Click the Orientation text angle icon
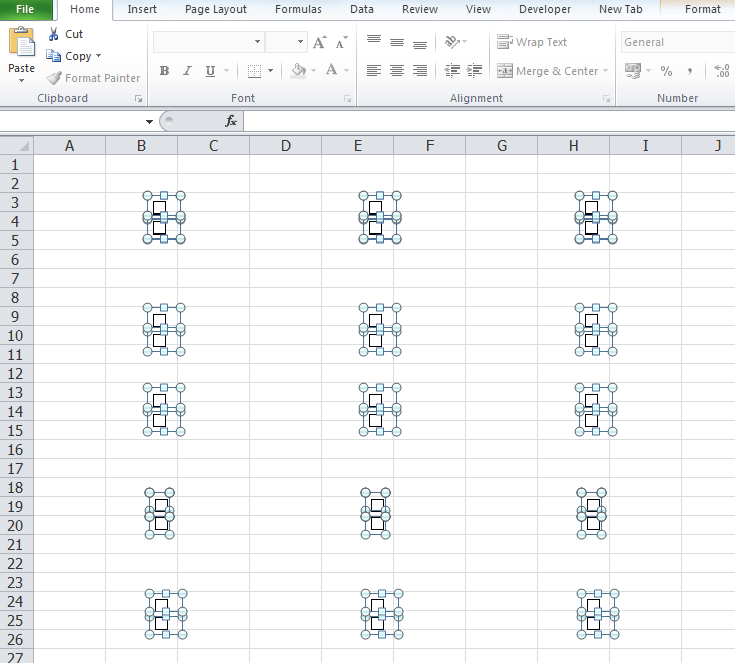The height and width of the screenshot is (663, 735). (452, 42)
